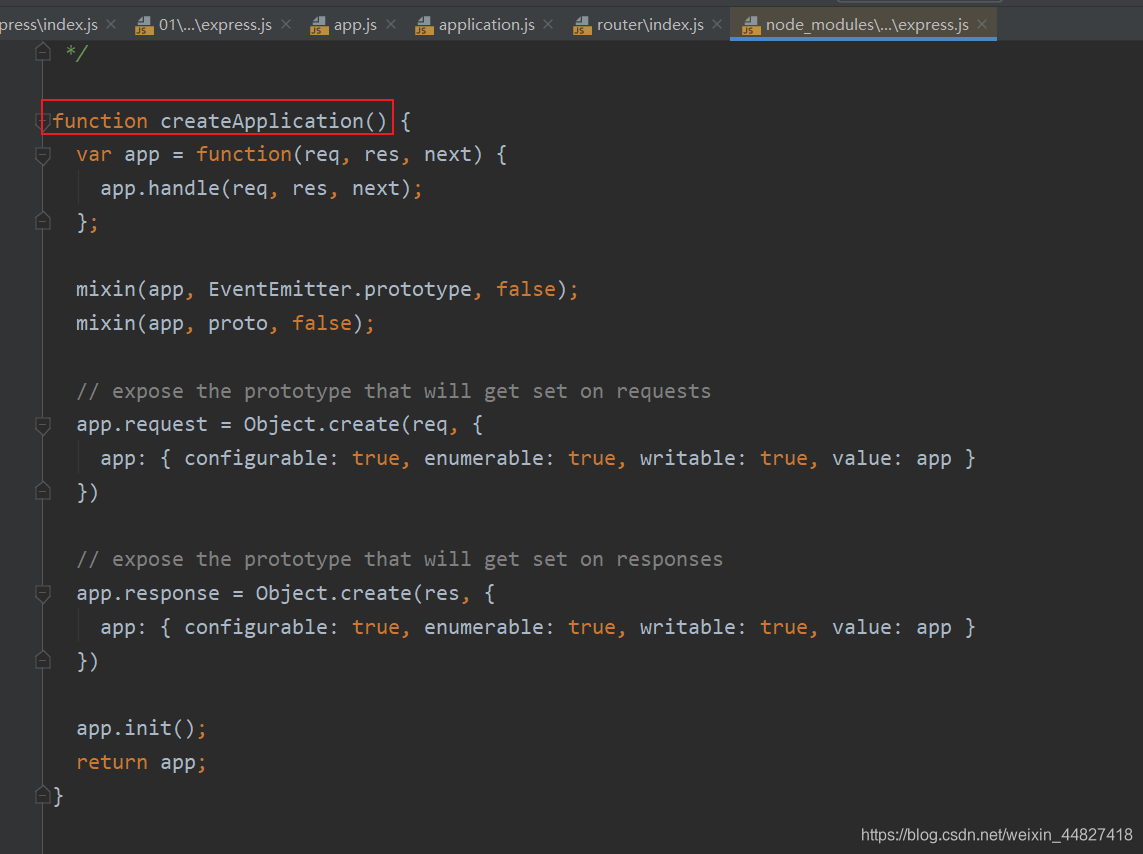Close the press\index.js tab
Viewport: 1143px width, 854px height.
(111, 24)
